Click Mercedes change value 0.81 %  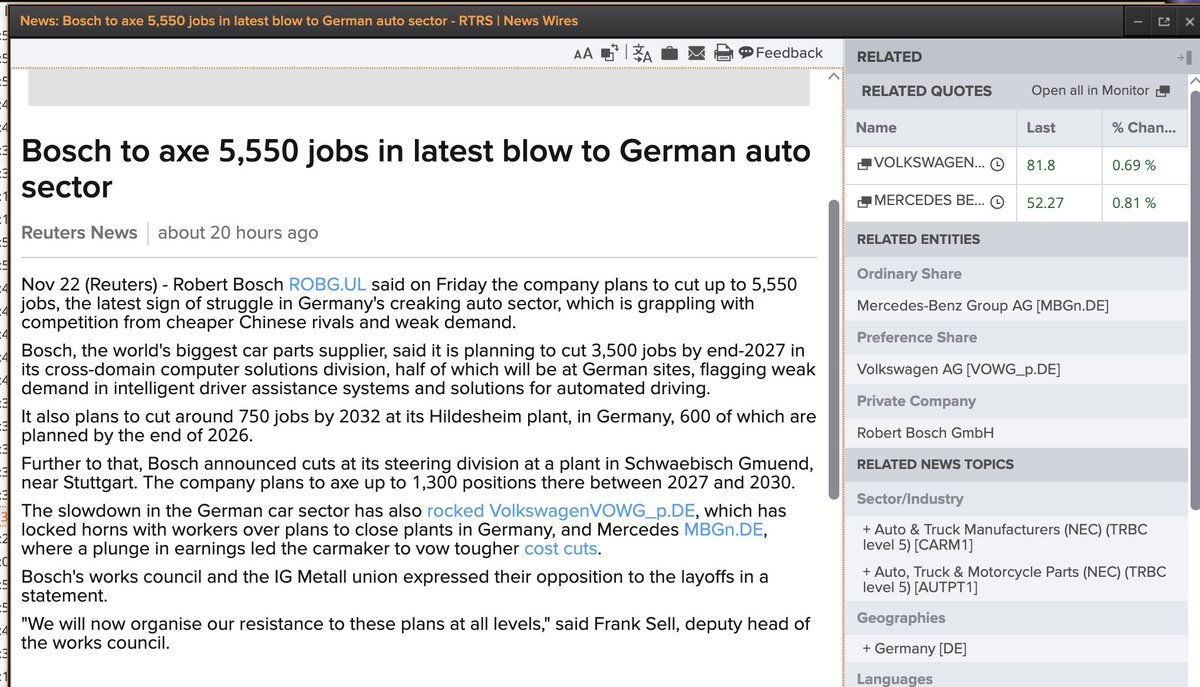click(1134, 202)
